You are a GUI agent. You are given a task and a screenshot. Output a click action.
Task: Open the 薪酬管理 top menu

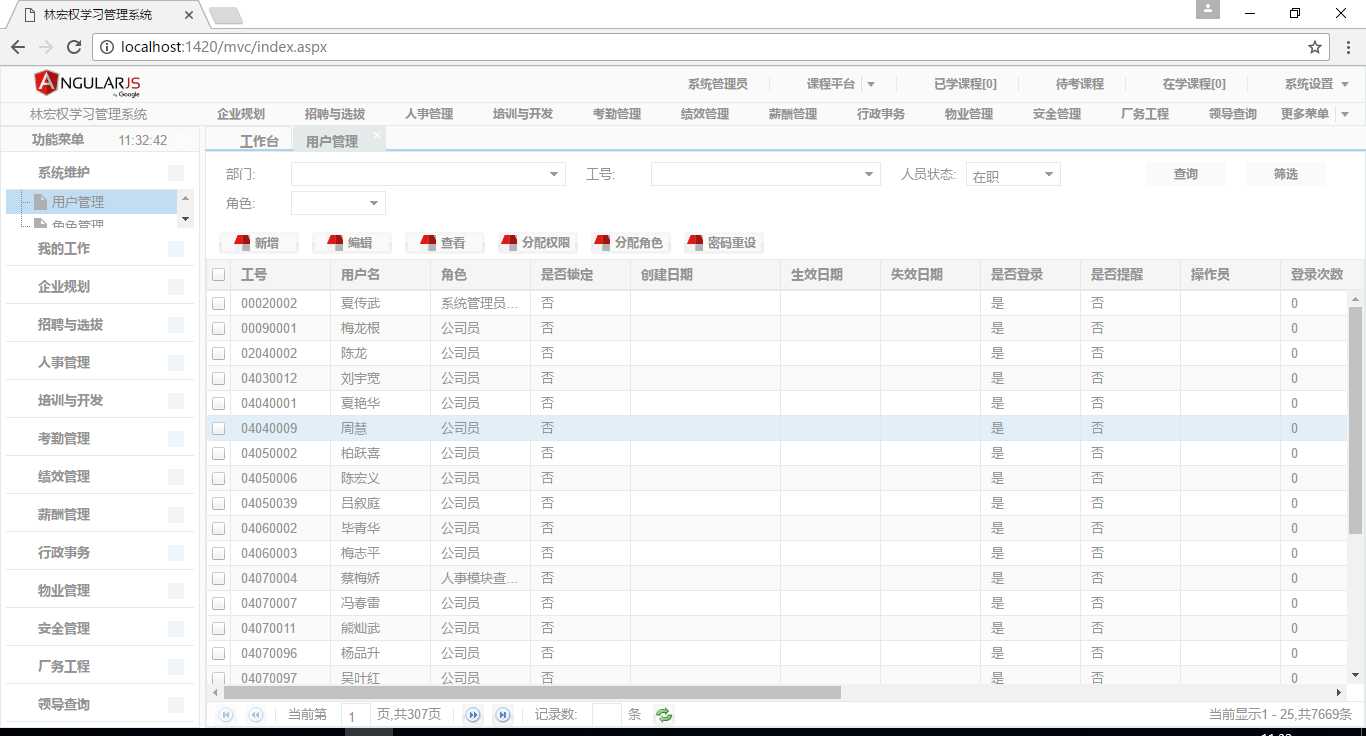[793, 114]
